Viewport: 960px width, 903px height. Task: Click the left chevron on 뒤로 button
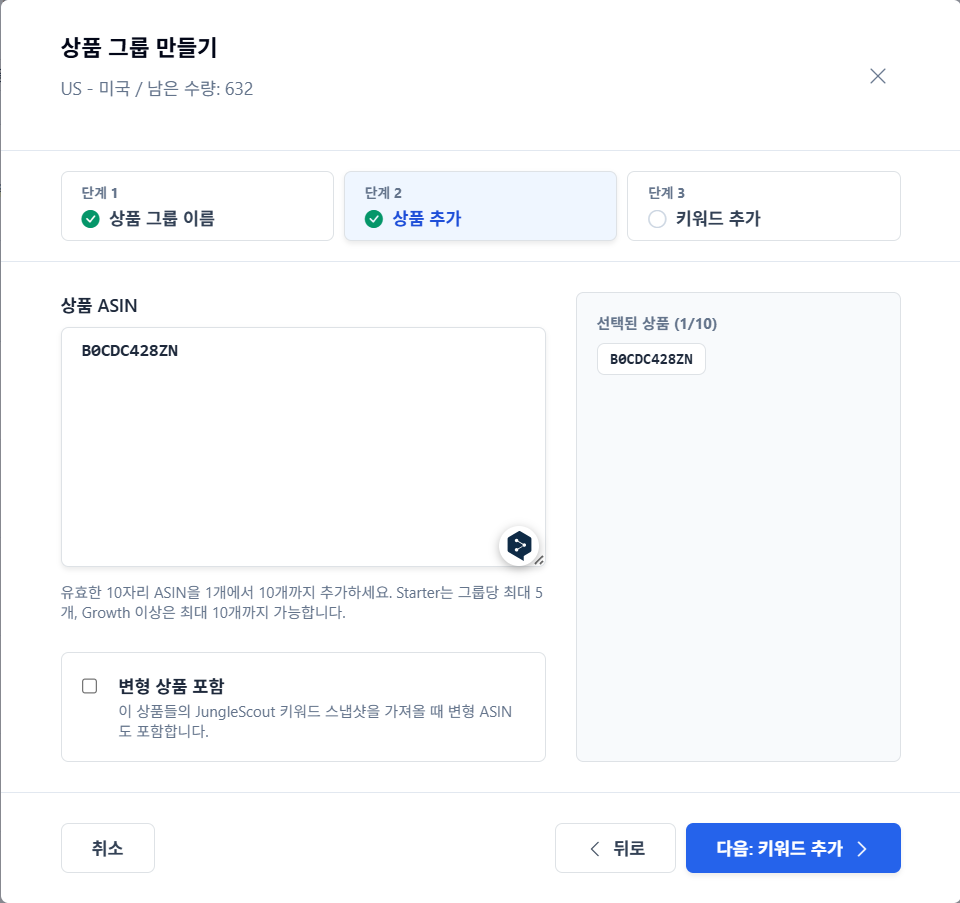tap(594, 849)
